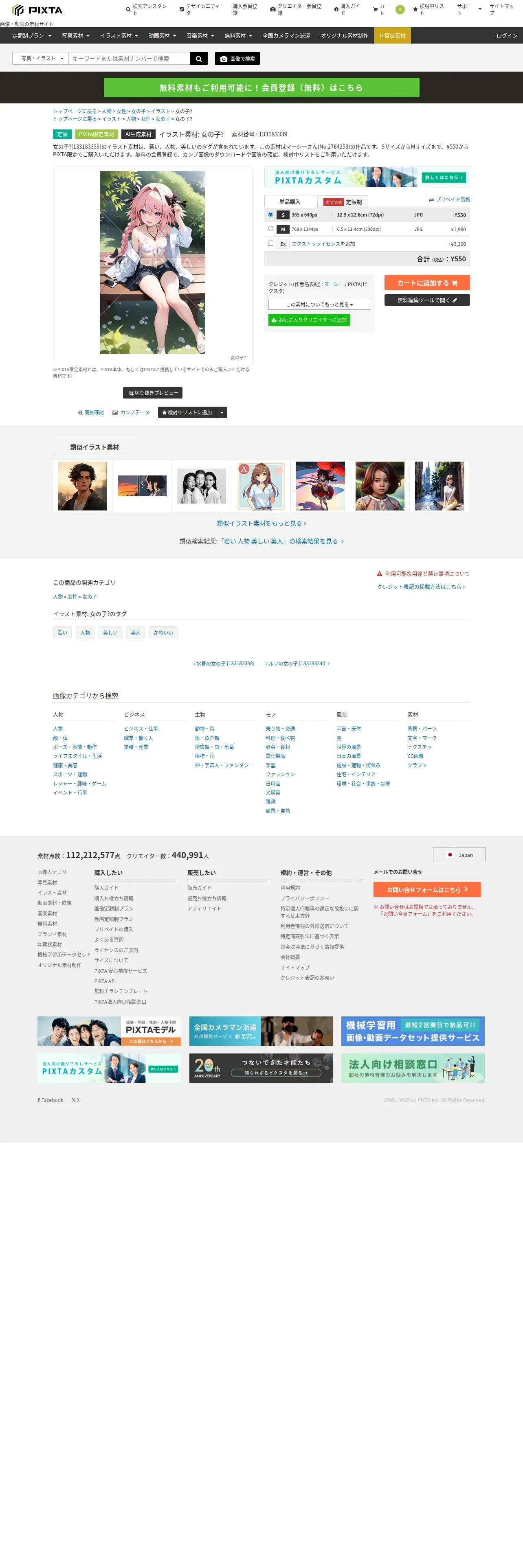Click the green 会員登録（無料）はこちら banner button
523x1568 pixels.
261,88
